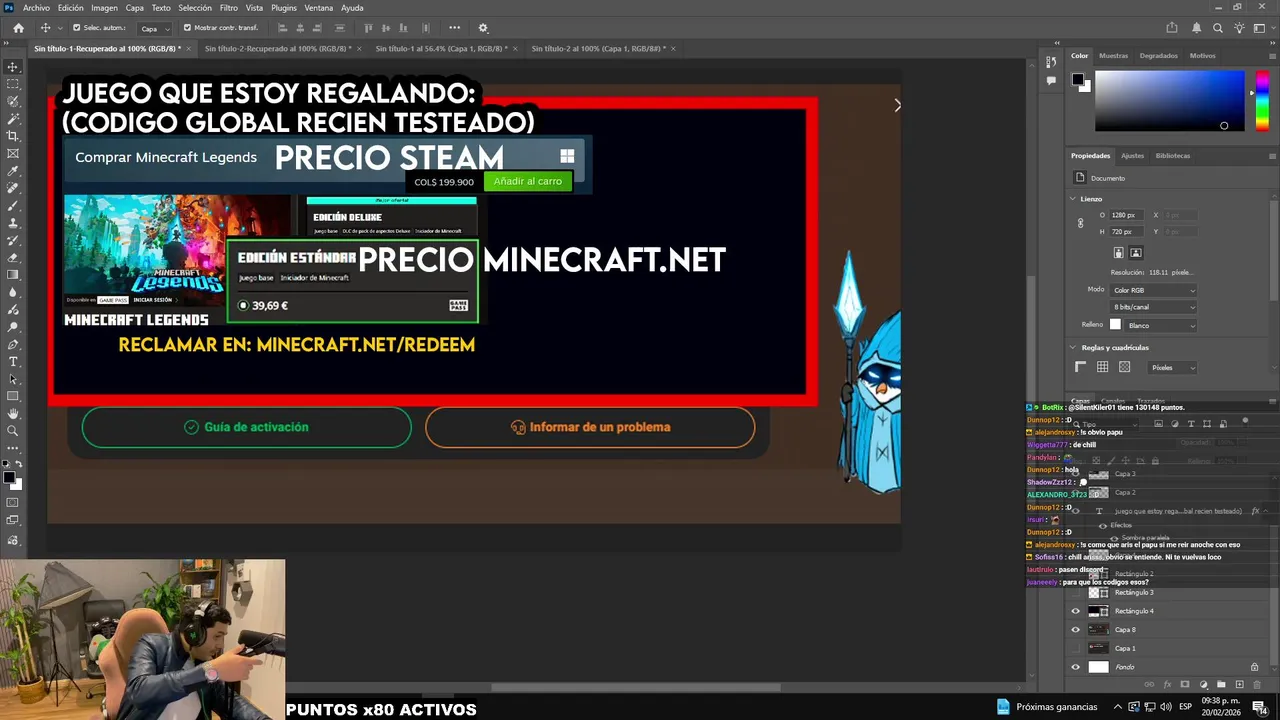This screenshot has width=1280, height=720.
Task: Click the lock icon on Fondo layer
Action: [x=1254, y=667]
